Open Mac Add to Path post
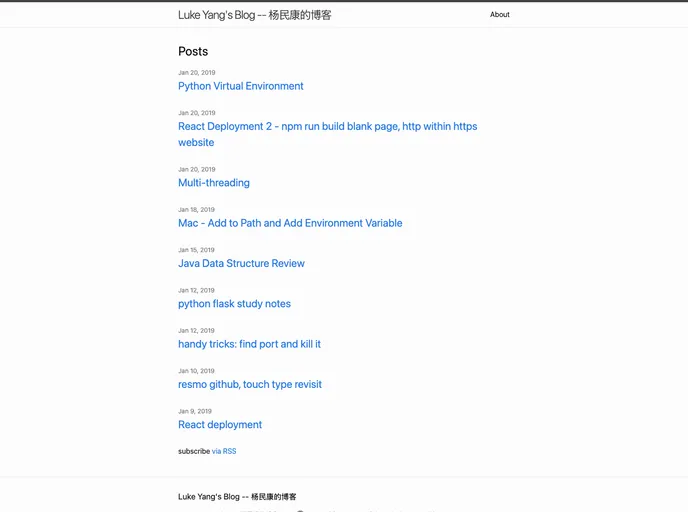Viewport: 688px width, 512px height. pos(290,223)
